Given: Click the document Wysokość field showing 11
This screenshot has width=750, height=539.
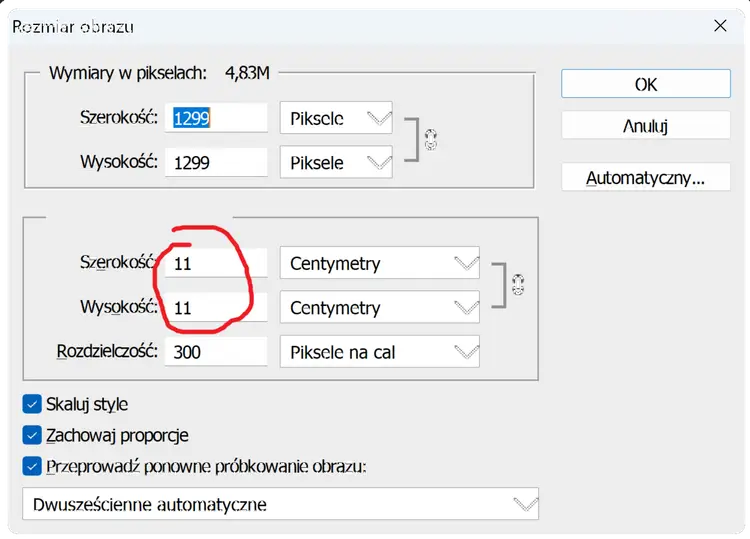Looking at the screenshot, I should (x=216, y=307).
